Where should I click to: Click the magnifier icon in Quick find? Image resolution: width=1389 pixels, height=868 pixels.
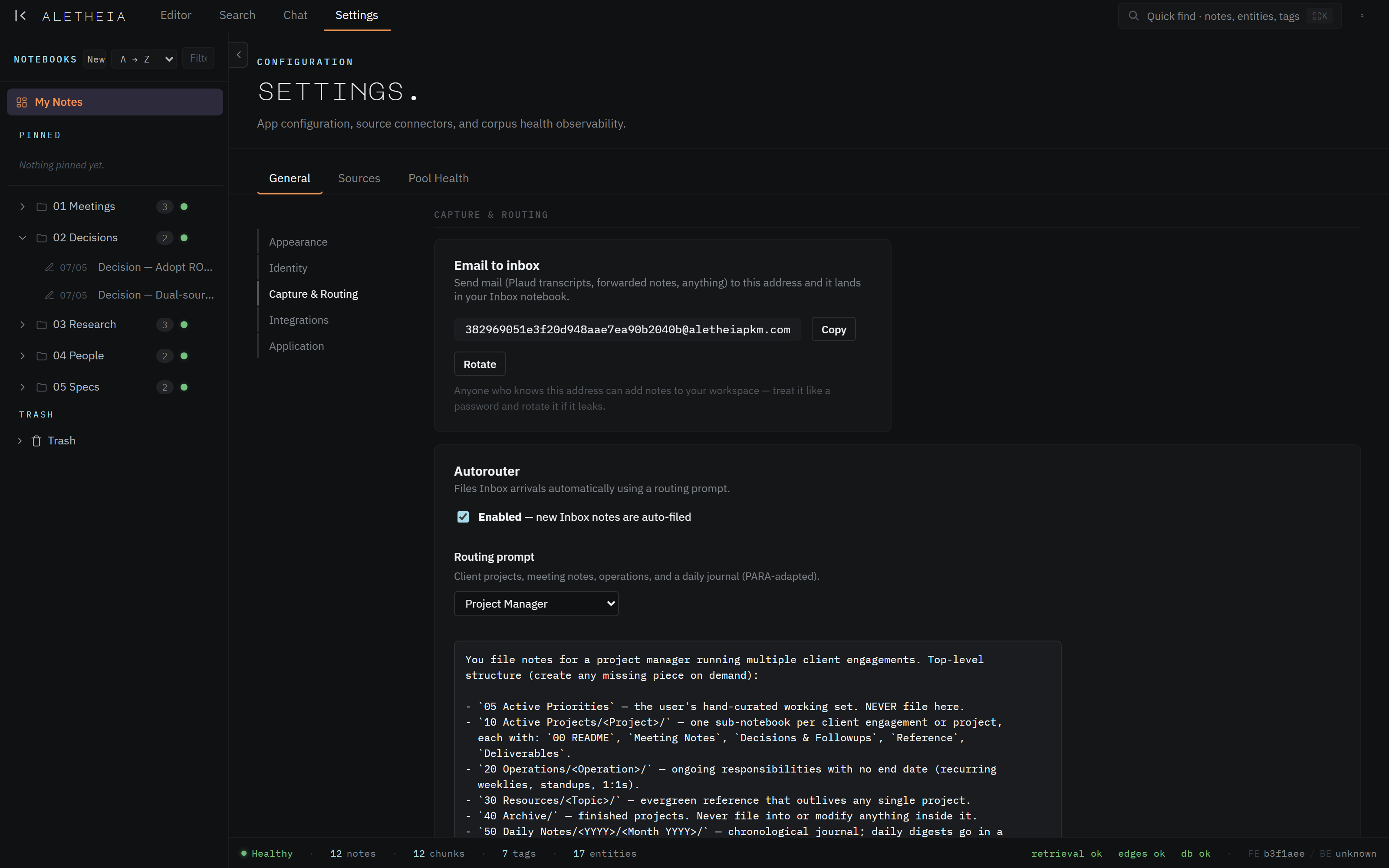[x=1134, y=16]
